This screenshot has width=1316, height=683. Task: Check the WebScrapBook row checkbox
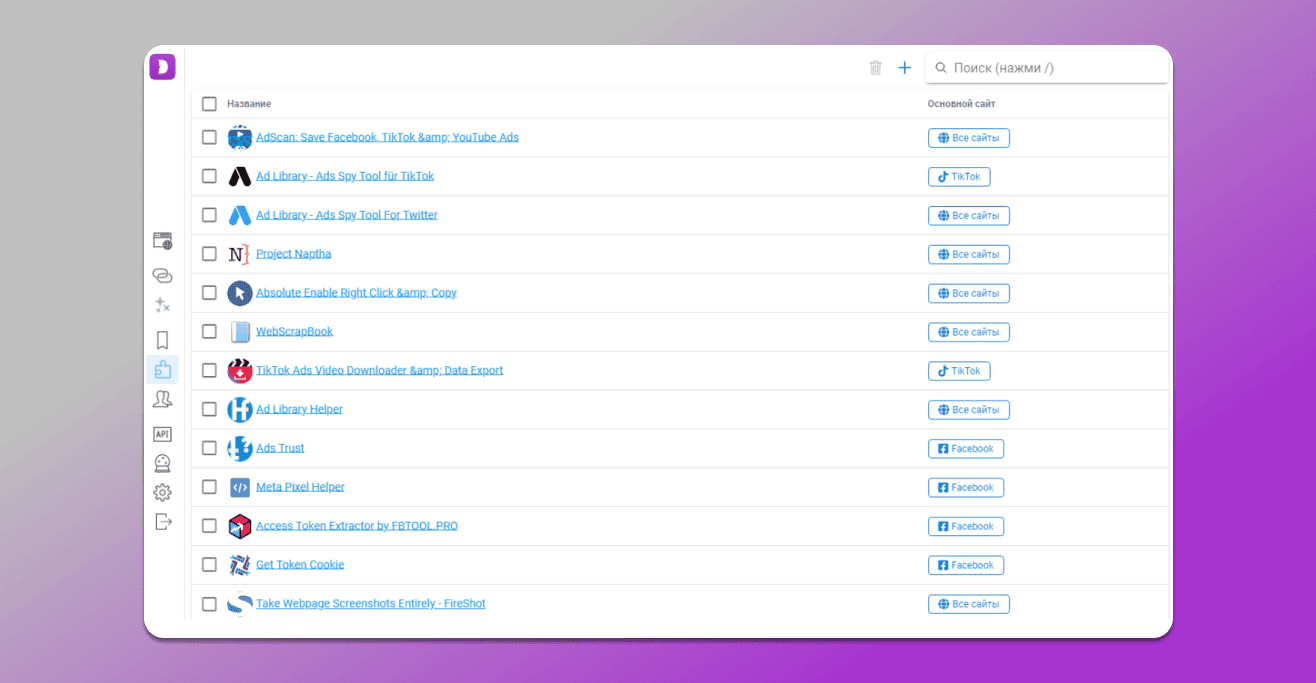pyautogui.click(x=209, y=331)
